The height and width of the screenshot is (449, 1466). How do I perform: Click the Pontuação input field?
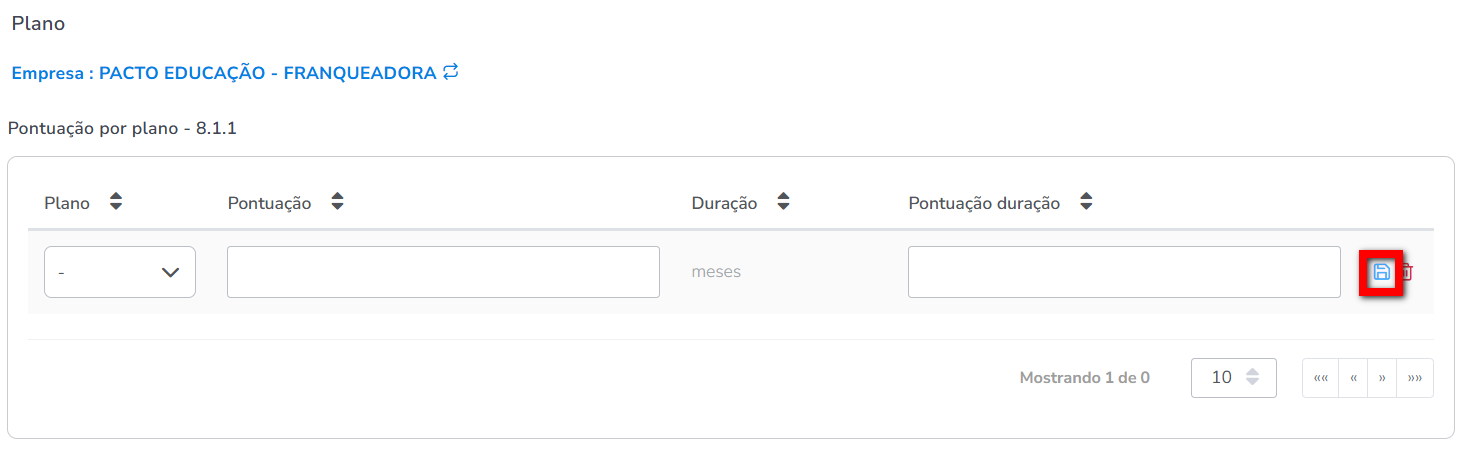(443, 272)
